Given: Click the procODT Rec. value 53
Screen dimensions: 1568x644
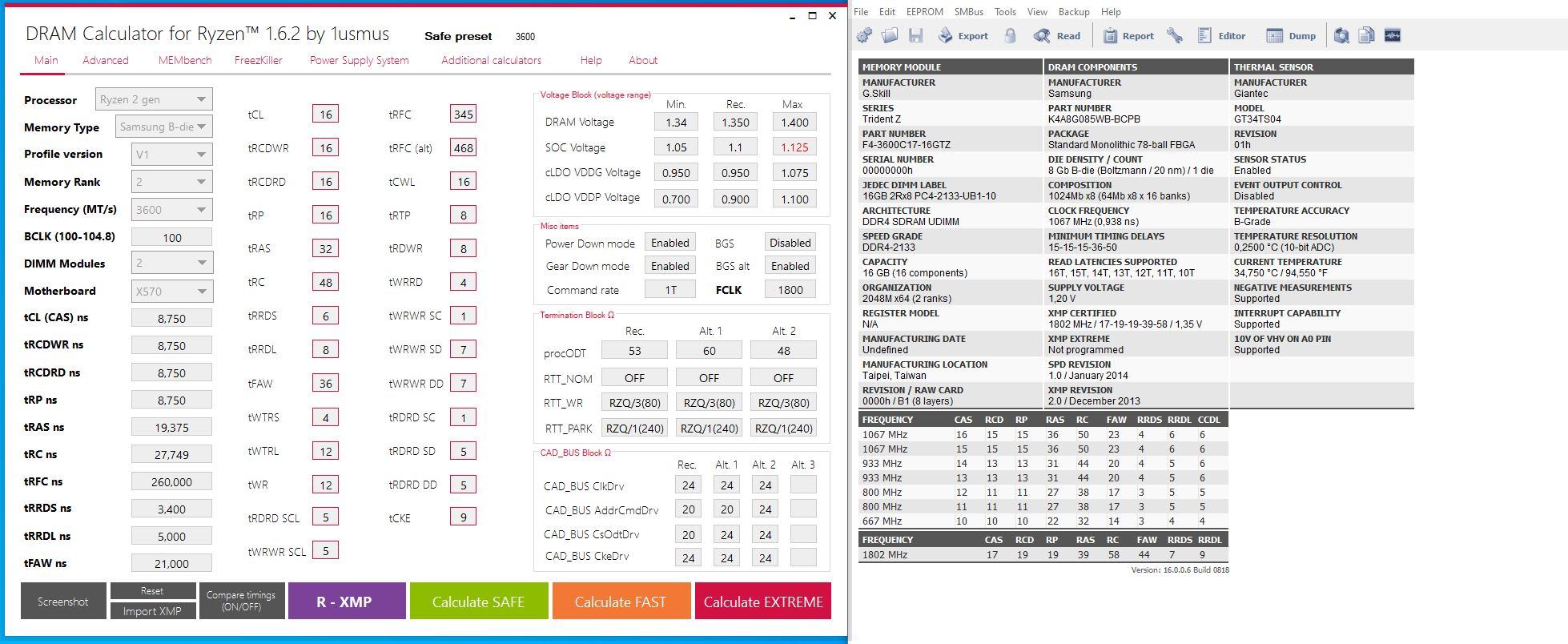Looking at the screenshot, I should click(x=634, y=350).
